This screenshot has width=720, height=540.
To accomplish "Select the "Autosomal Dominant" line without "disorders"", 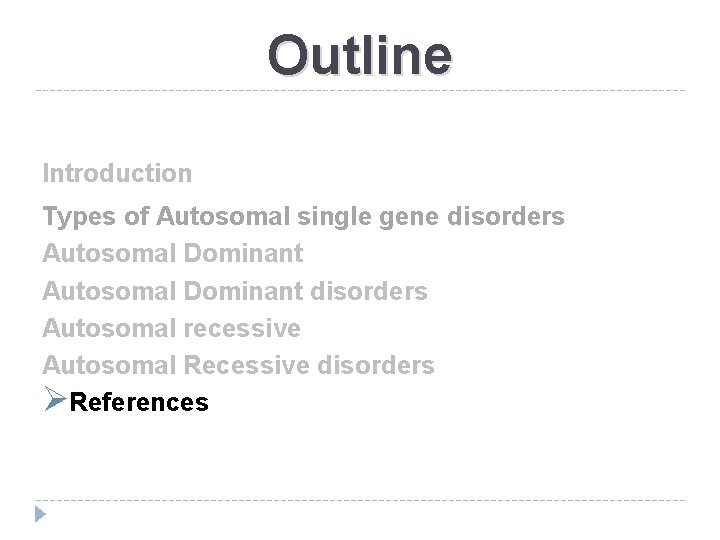I will 172,254.
